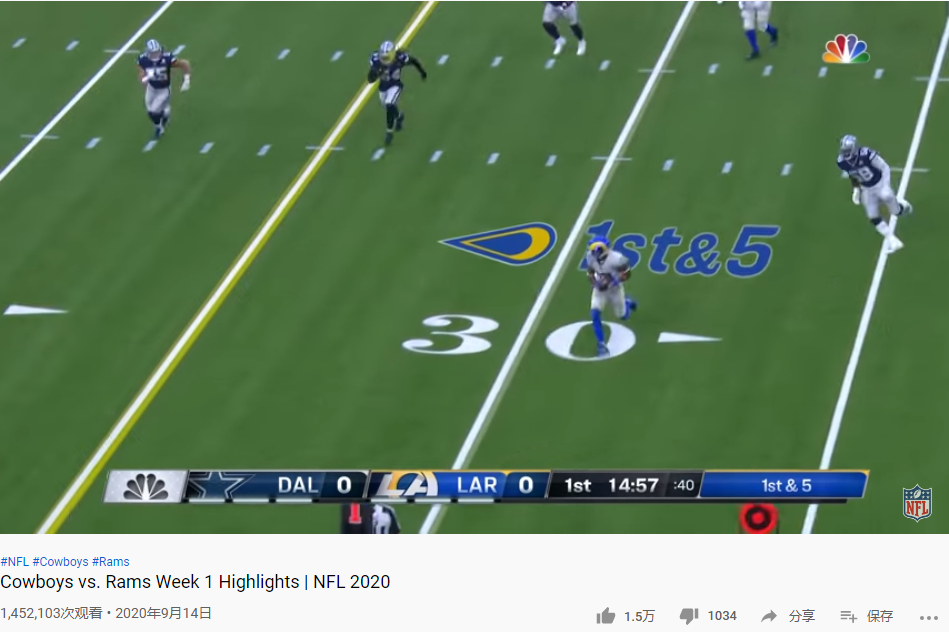This screenshot has height=632, width=949.
Task: Click the view count and upload date text
Action: tap(106, 613)
